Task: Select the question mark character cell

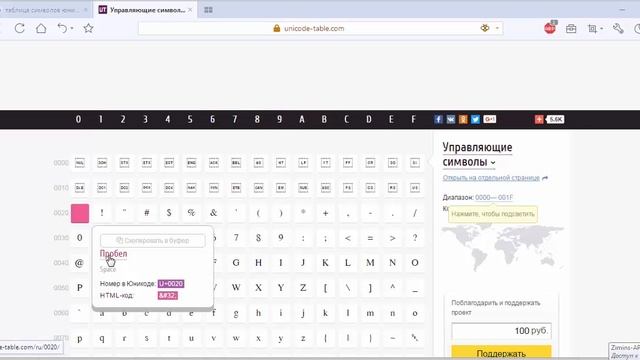Action: 415,238
